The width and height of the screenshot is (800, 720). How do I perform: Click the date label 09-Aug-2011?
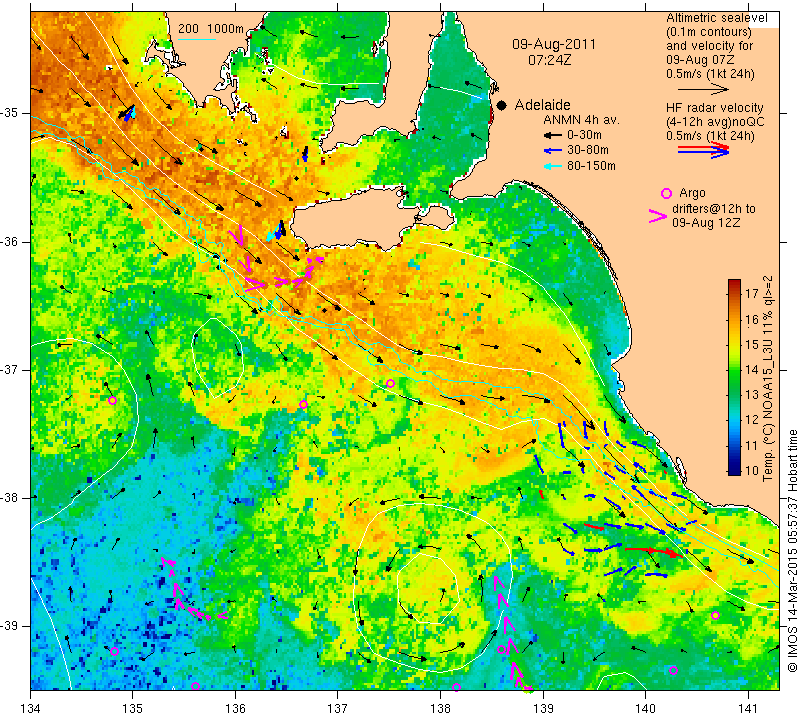554,44
